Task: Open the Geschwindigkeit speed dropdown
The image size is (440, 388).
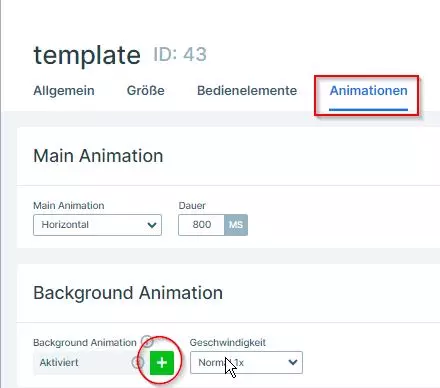Action: coord(246,362)
